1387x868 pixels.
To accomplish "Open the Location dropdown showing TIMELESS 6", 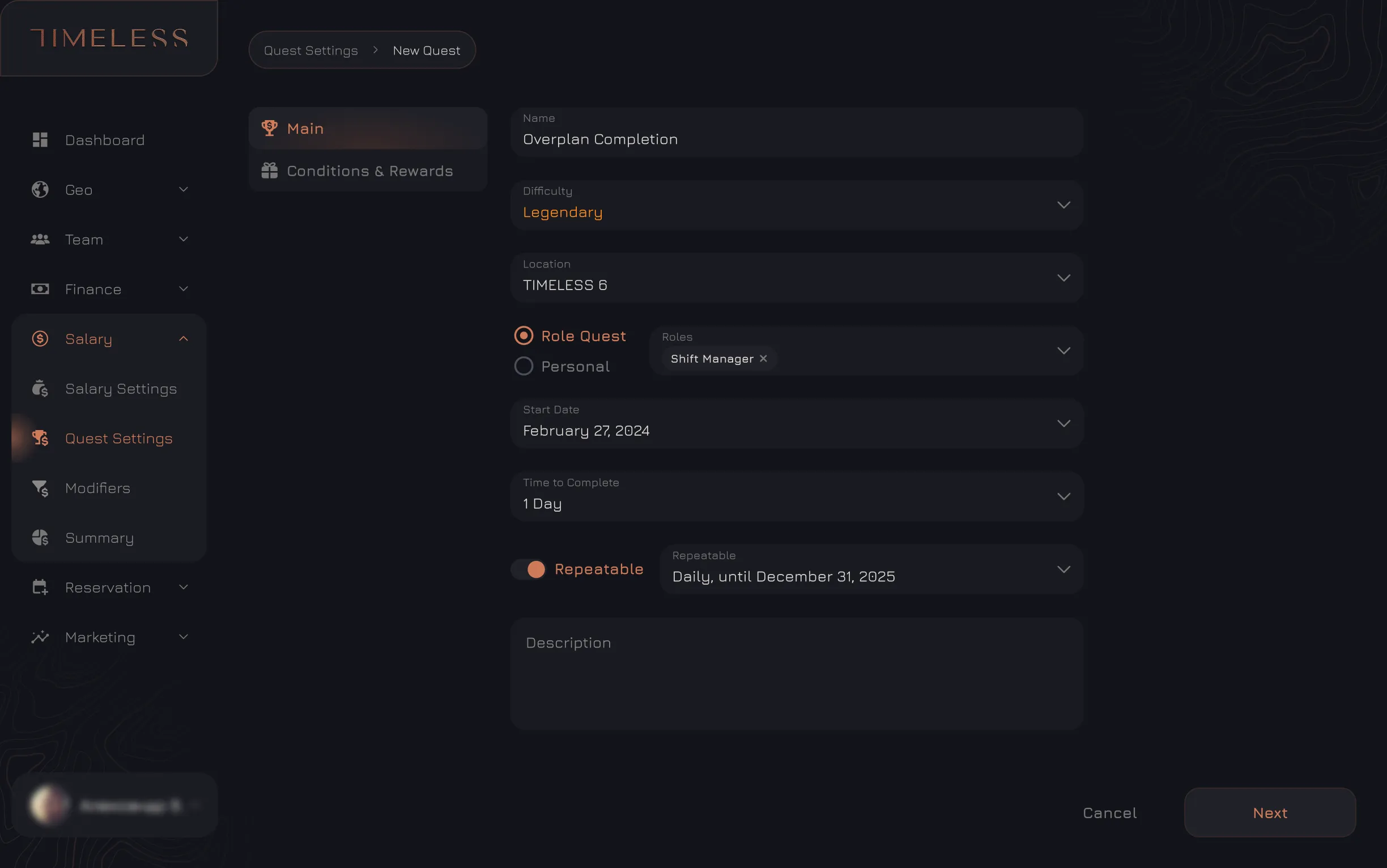I will click(x=796, y=278).
